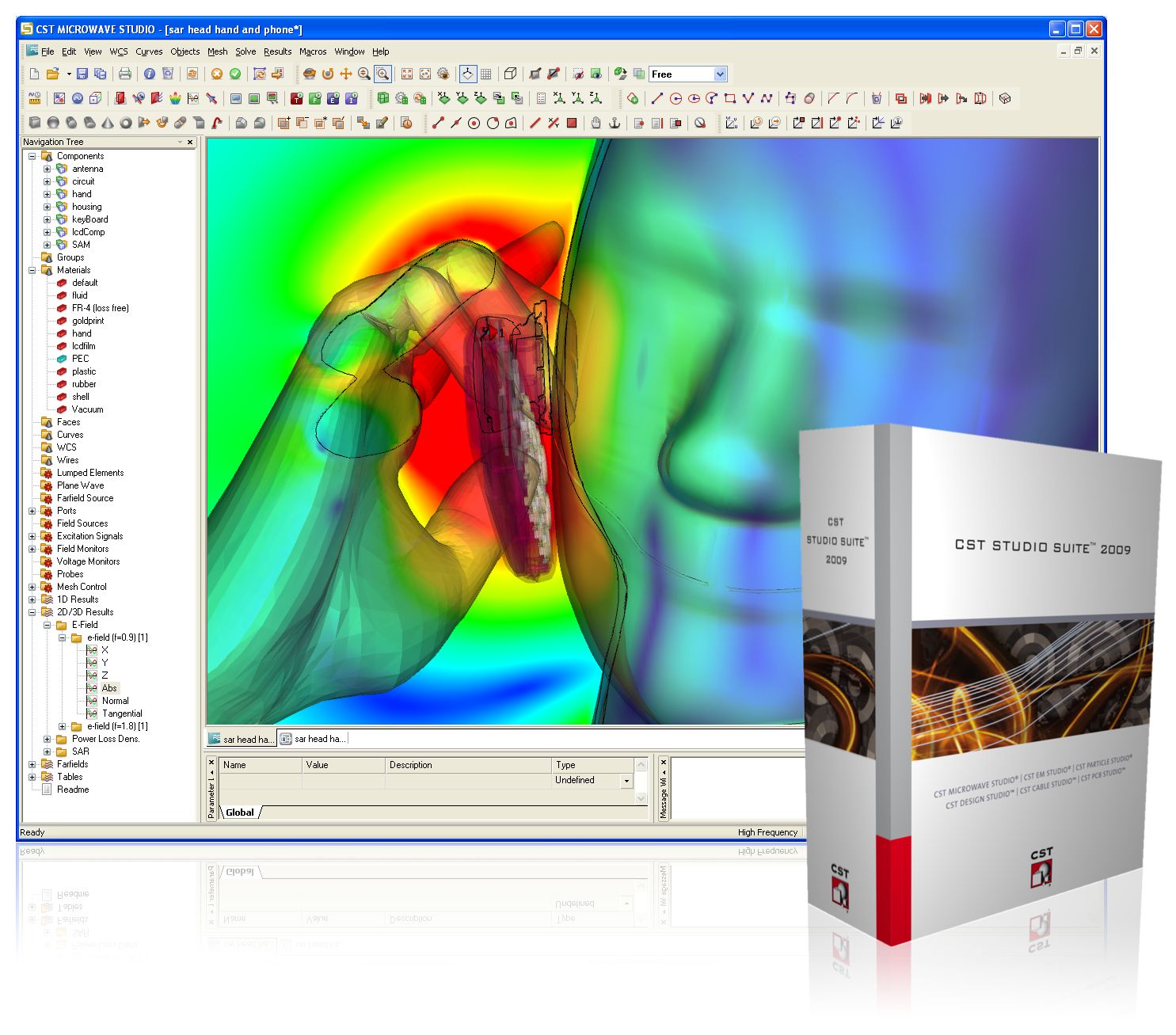The height and width of the screenshot is (1035, 1176).
Task: Activate the Zoom magnifier tool
Action: coord(364,74)
